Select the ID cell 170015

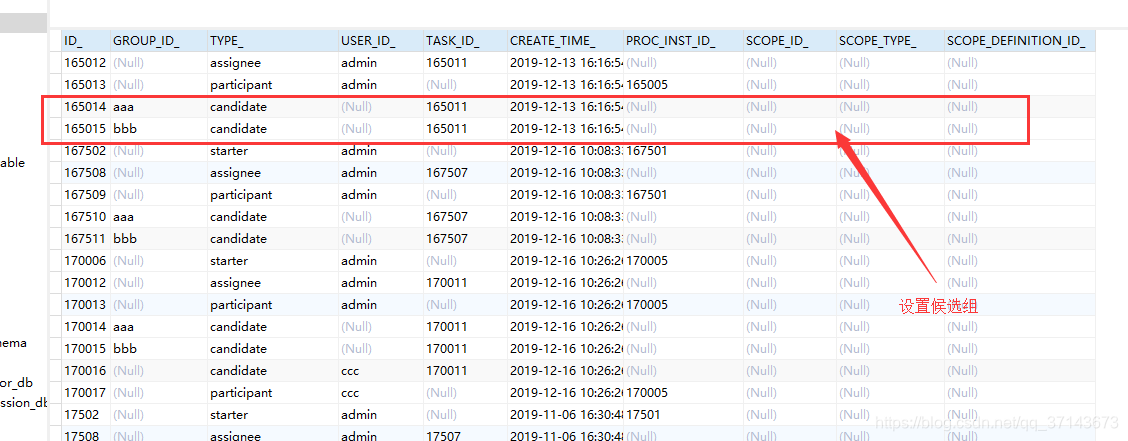tap(86, 349)
